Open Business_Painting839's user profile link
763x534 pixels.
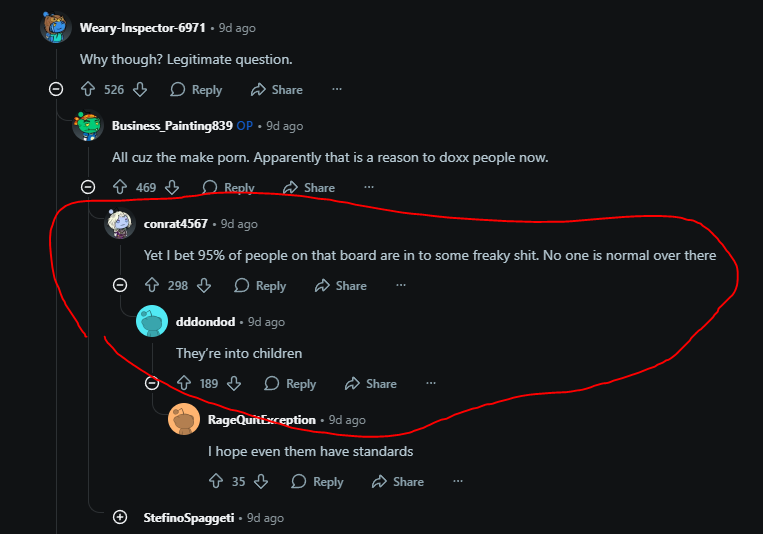coord(172,126)
